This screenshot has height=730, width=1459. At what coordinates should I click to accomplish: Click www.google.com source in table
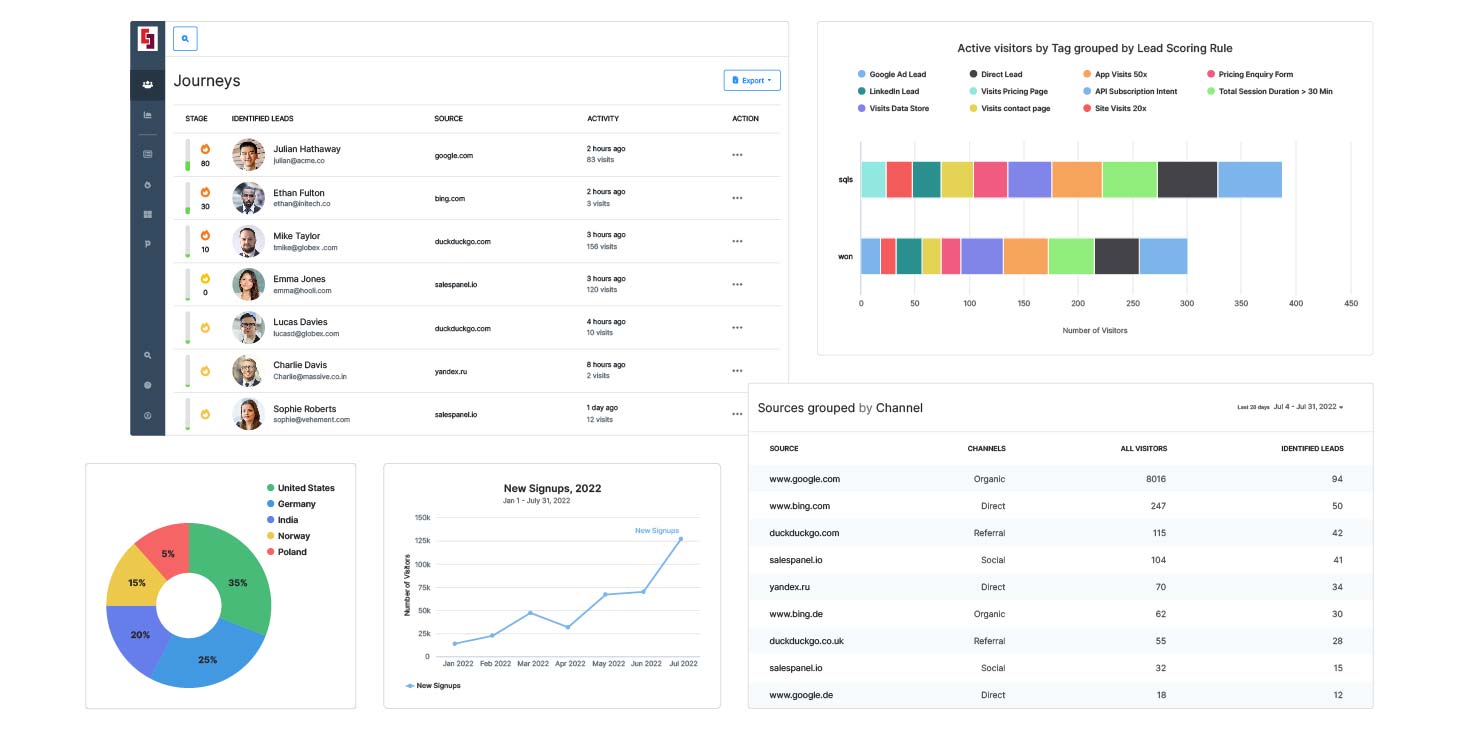click(804, 479)
